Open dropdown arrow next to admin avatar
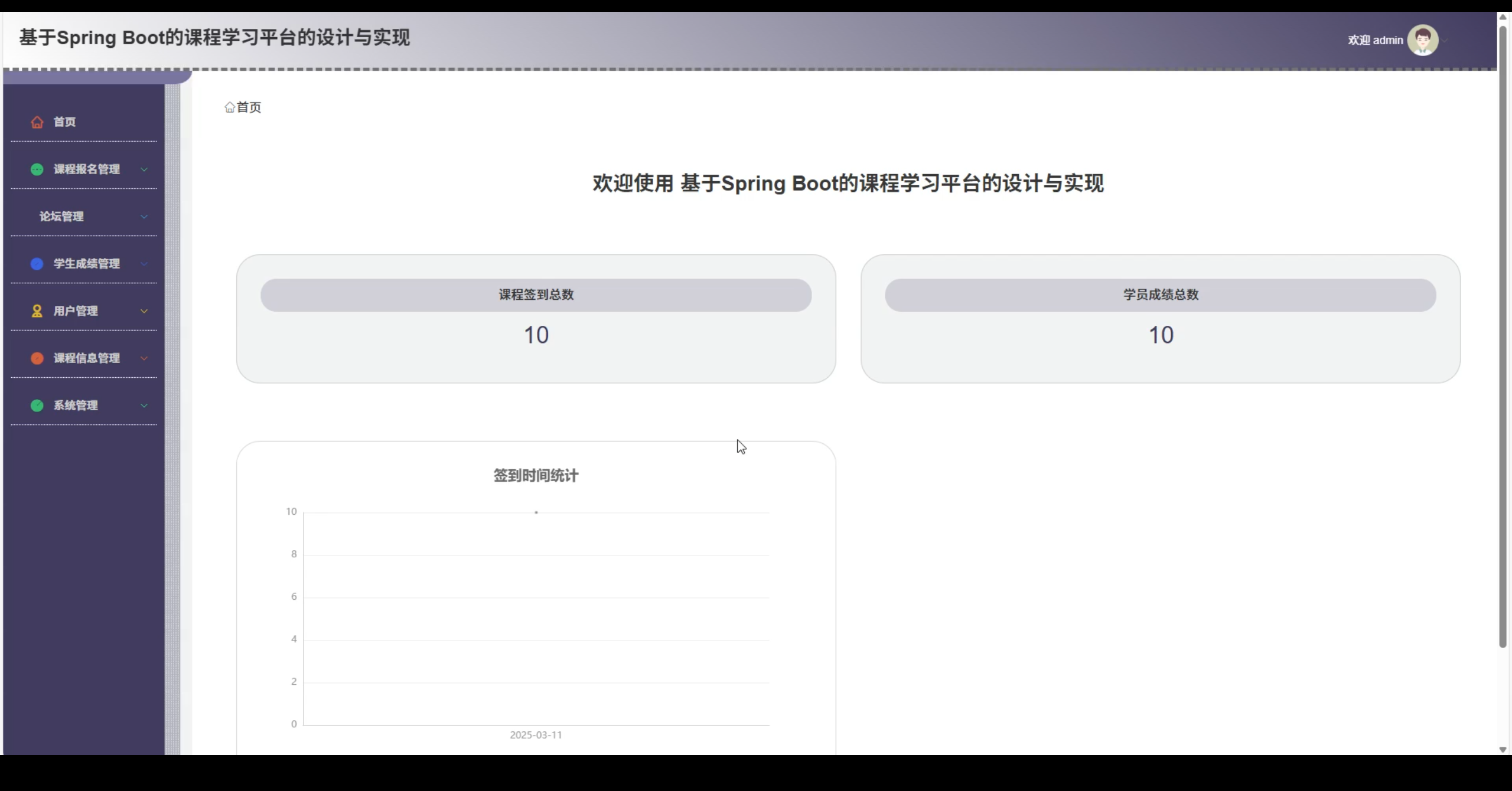The height and width of the screenshot is (791, 1512). click(1445, 41)
